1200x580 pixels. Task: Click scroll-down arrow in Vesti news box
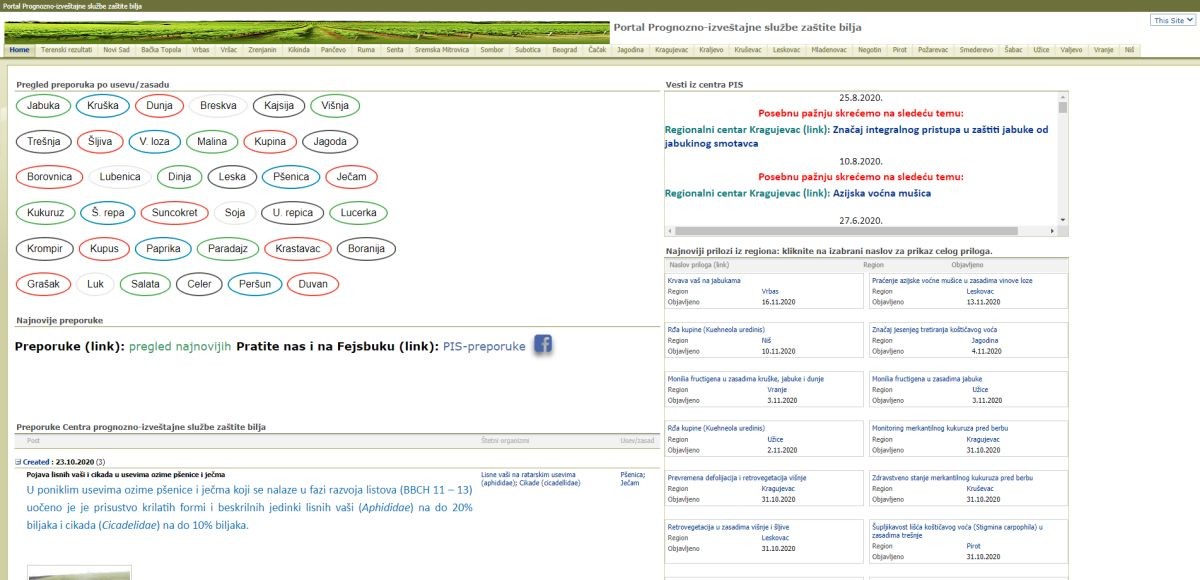tap(1062, 222)
